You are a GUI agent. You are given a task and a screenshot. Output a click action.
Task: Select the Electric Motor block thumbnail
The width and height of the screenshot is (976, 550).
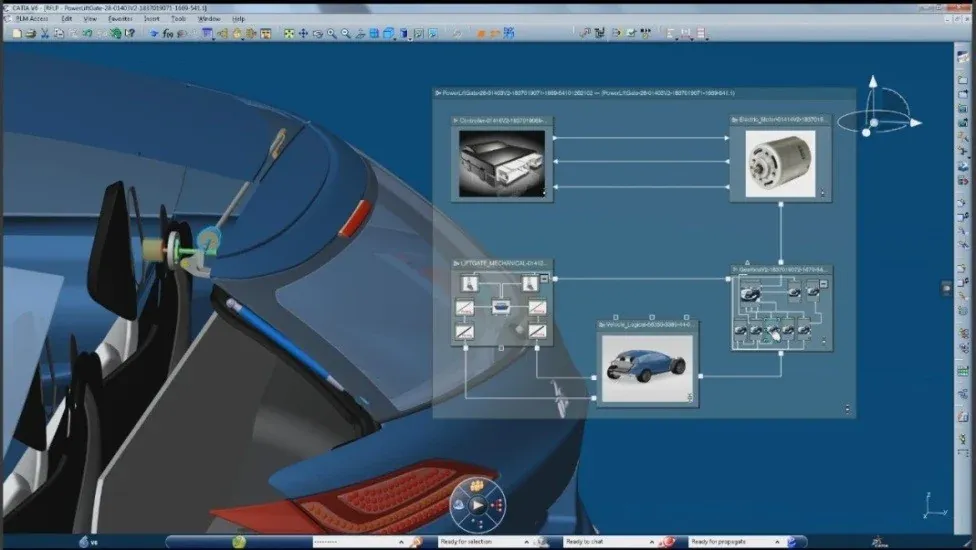(780, 163)
